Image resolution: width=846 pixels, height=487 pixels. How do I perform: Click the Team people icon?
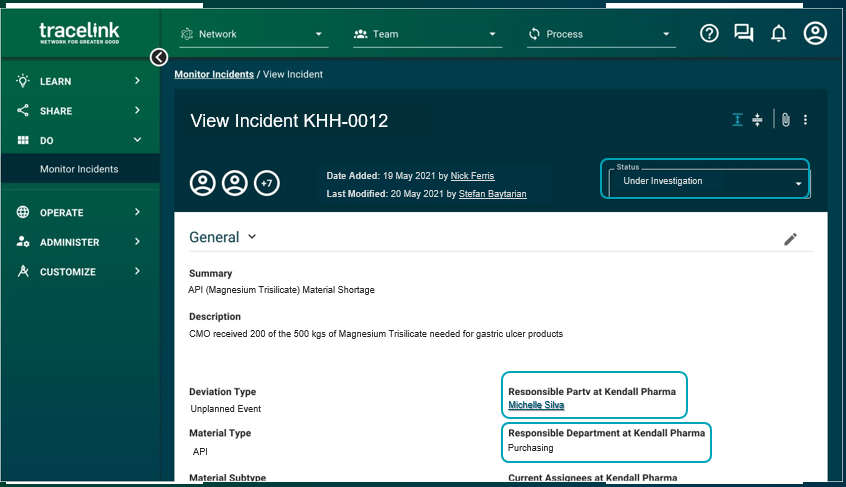tap(360, 34)
